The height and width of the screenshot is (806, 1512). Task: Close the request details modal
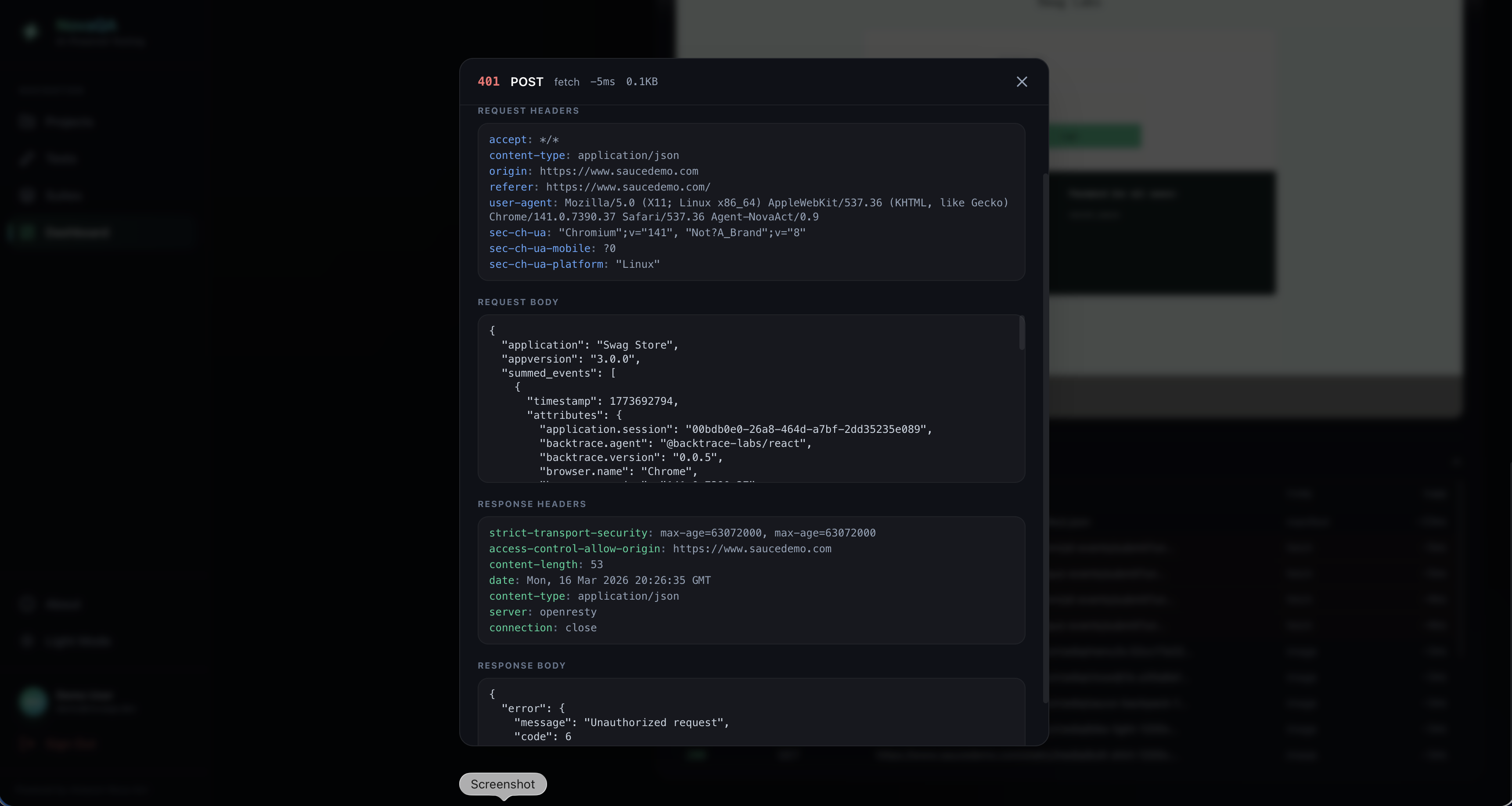1021,82
